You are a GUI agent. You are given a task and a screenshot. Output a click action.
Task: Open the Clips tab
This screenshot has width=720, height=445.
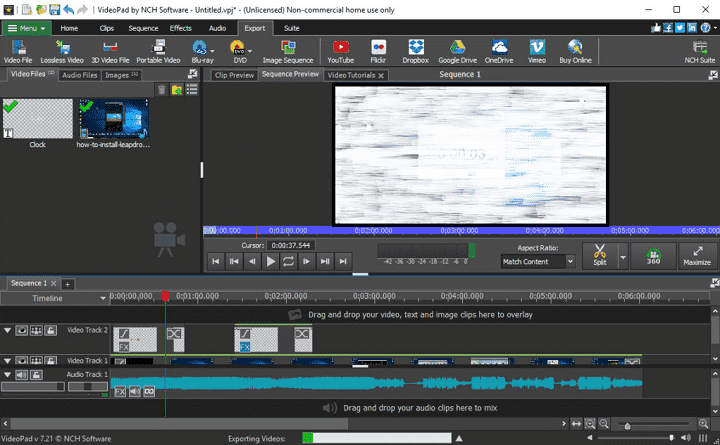107,28
